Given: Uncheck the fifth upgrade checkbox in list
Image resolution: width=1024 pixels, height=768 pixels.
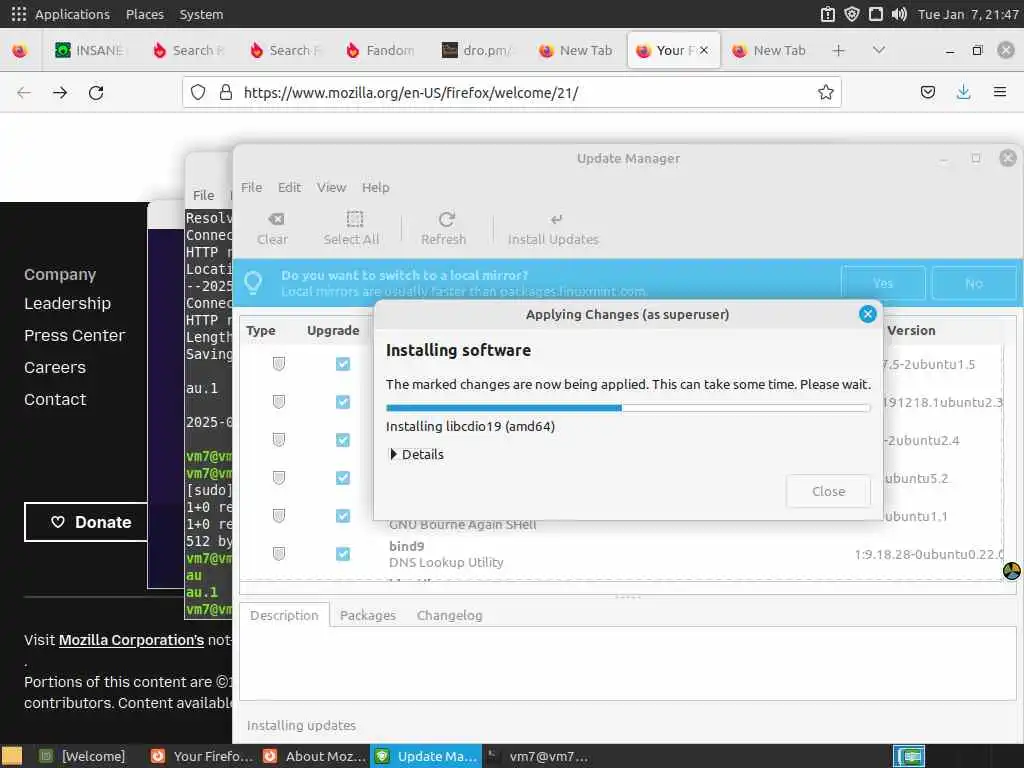Looking at the screenshot, I should pyautogui.click(x=343, y=516).
